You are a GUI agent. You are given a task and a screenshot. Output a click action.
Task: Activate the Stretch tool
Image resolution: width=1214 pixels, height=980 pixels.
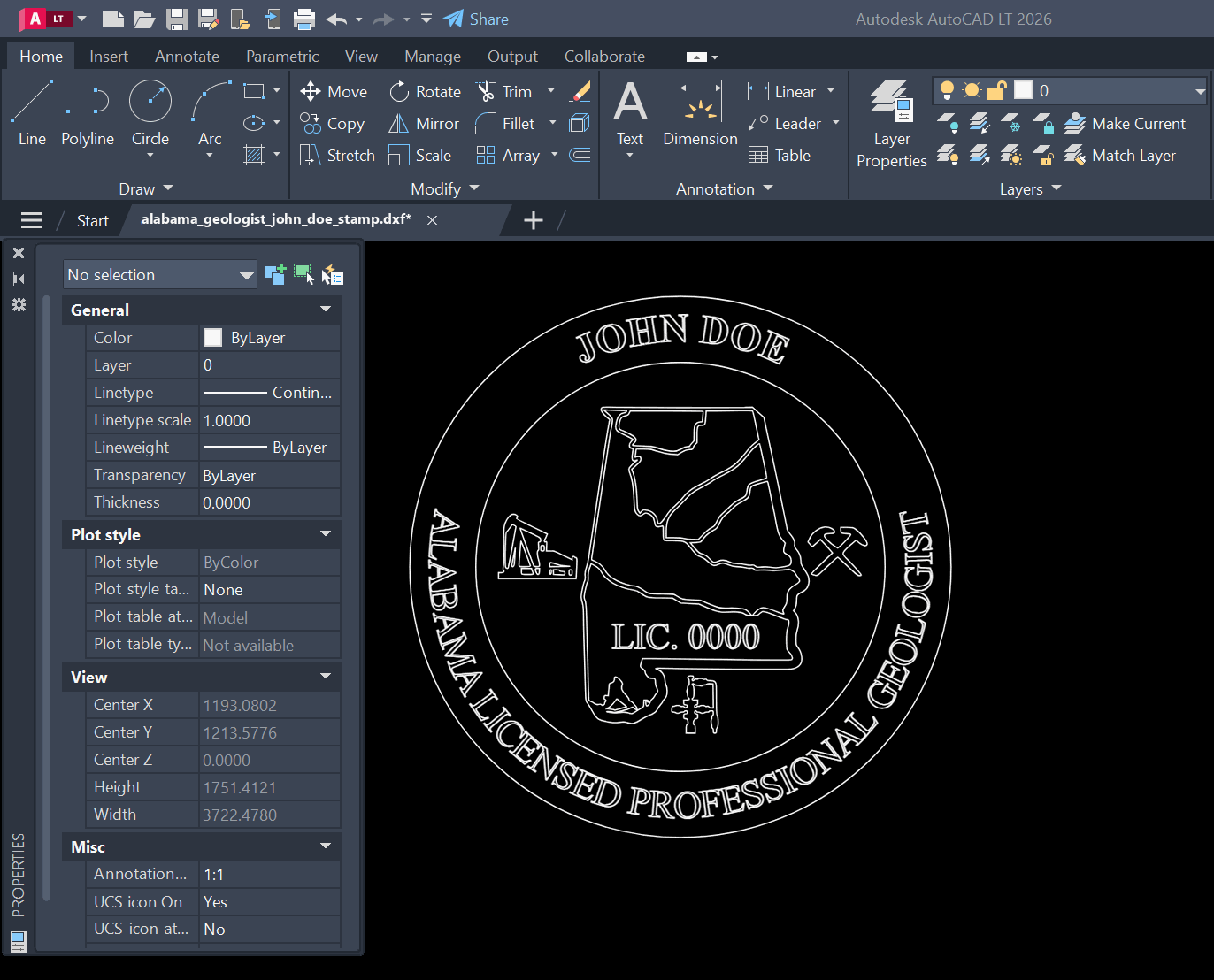[x=337, y=156]
